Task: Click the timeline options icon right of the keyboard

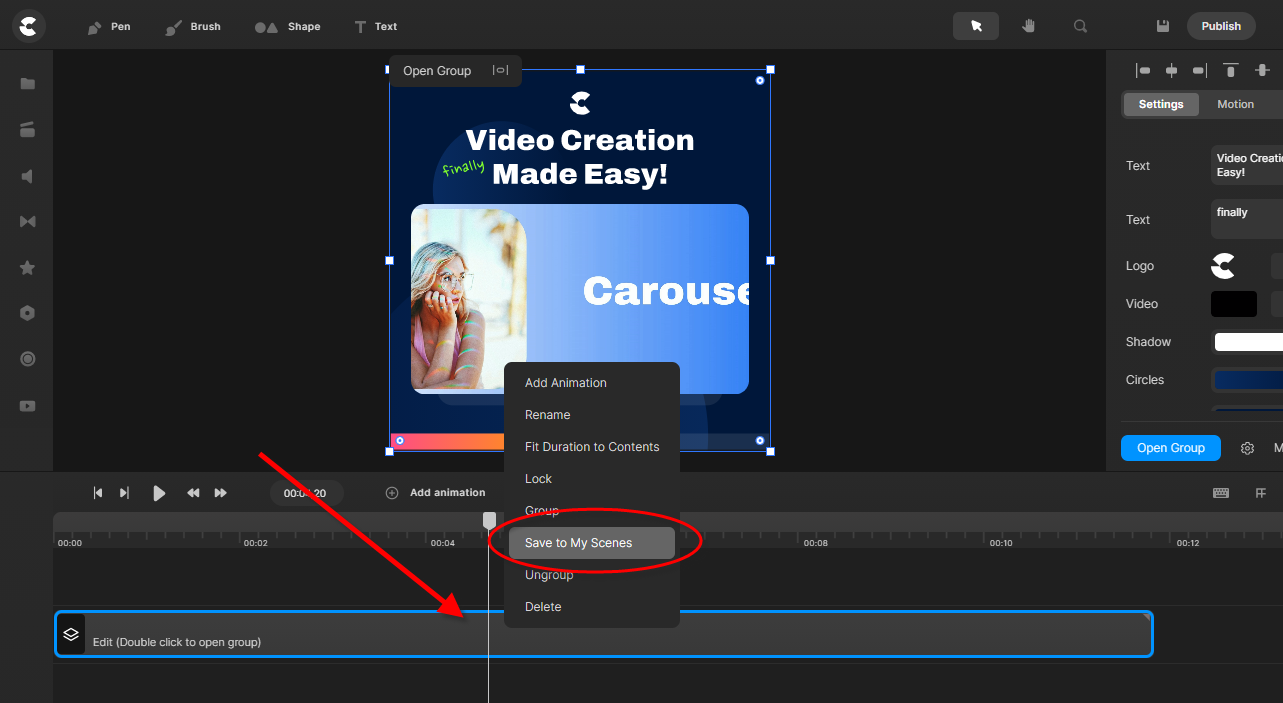Action: 1261,493
